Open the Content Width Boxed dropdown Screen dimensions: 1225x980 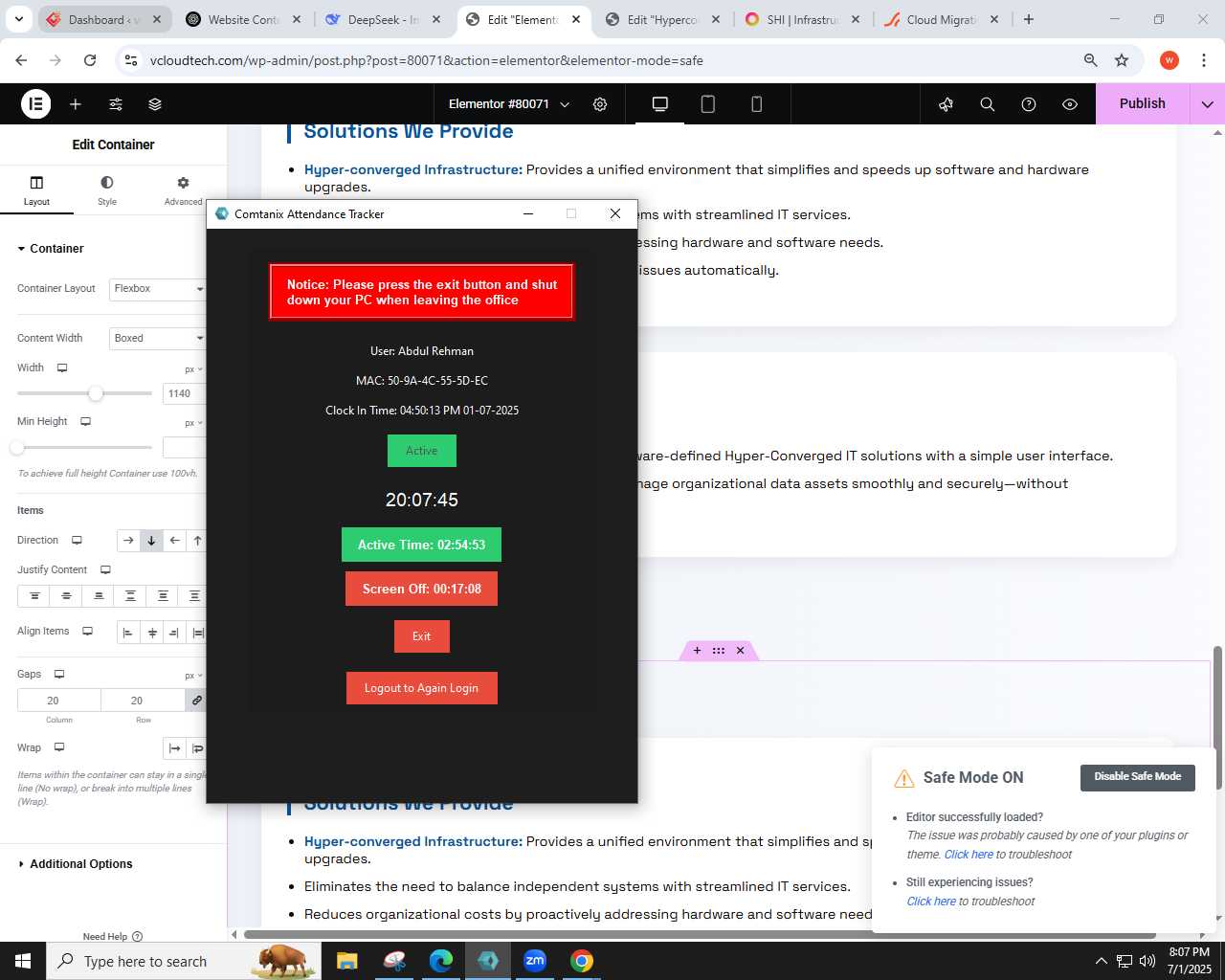(x=158, y=339)
